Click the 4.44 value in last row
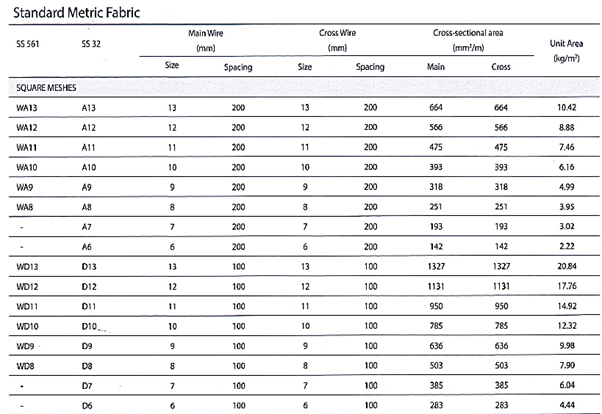 click(566, 405)
